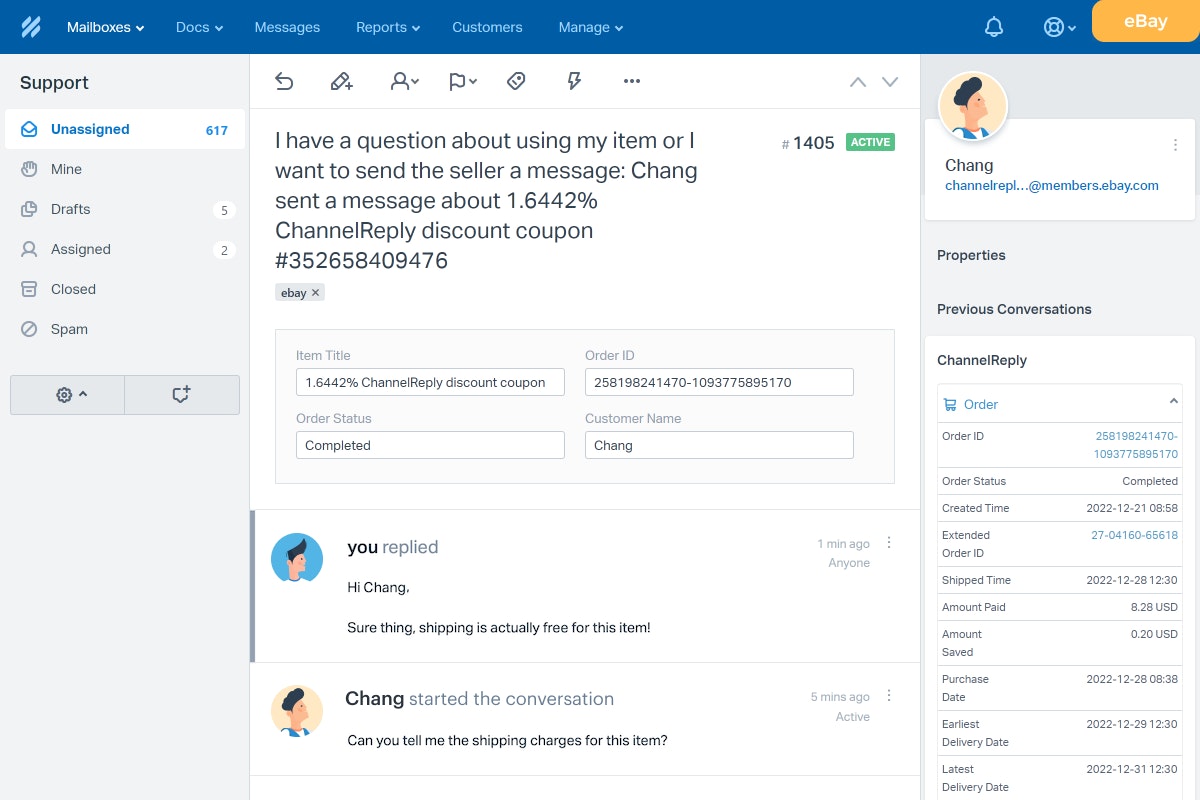Click the eBay button
Screen dimensions: 1200x800
(1145, 21)
